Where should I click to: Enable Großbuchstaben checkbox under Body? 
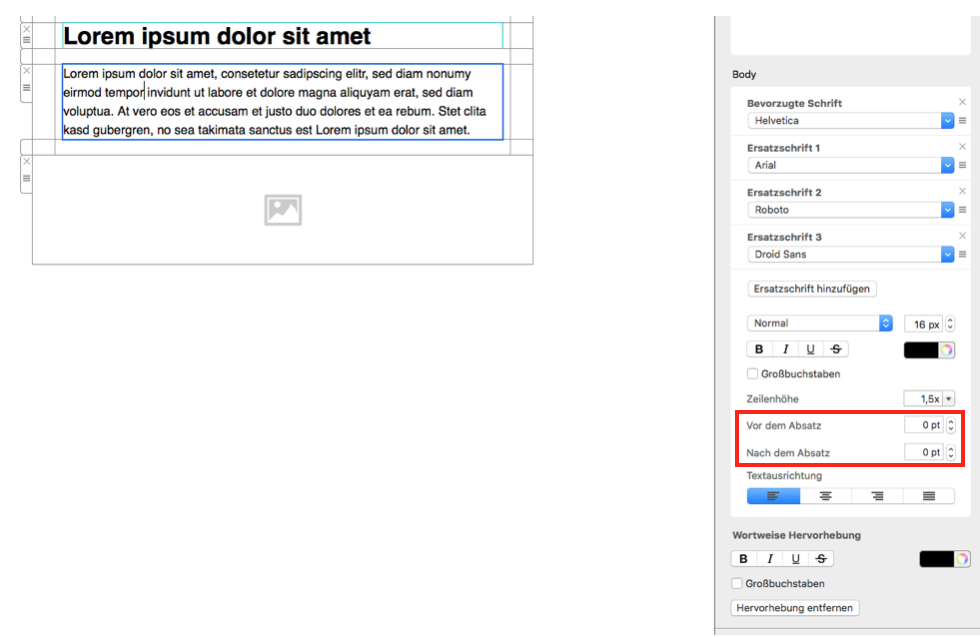point(752,374)
